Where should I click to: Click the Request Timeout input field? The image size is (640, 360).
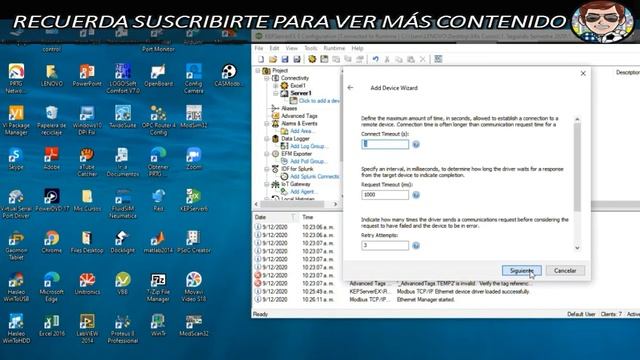385,195
